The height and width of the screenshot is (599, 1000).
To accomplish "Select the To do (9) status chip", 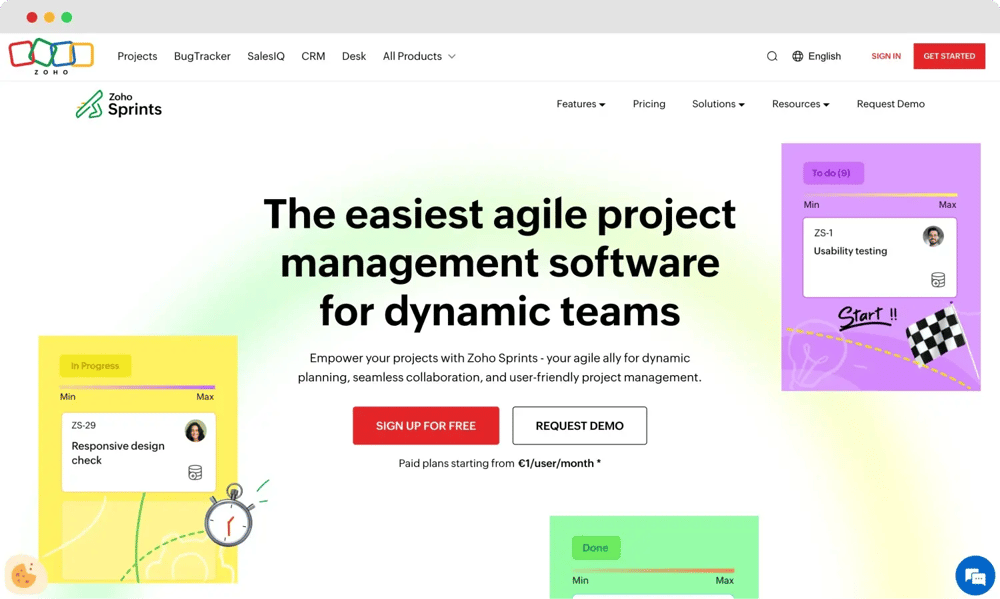I will coord(833,173).
